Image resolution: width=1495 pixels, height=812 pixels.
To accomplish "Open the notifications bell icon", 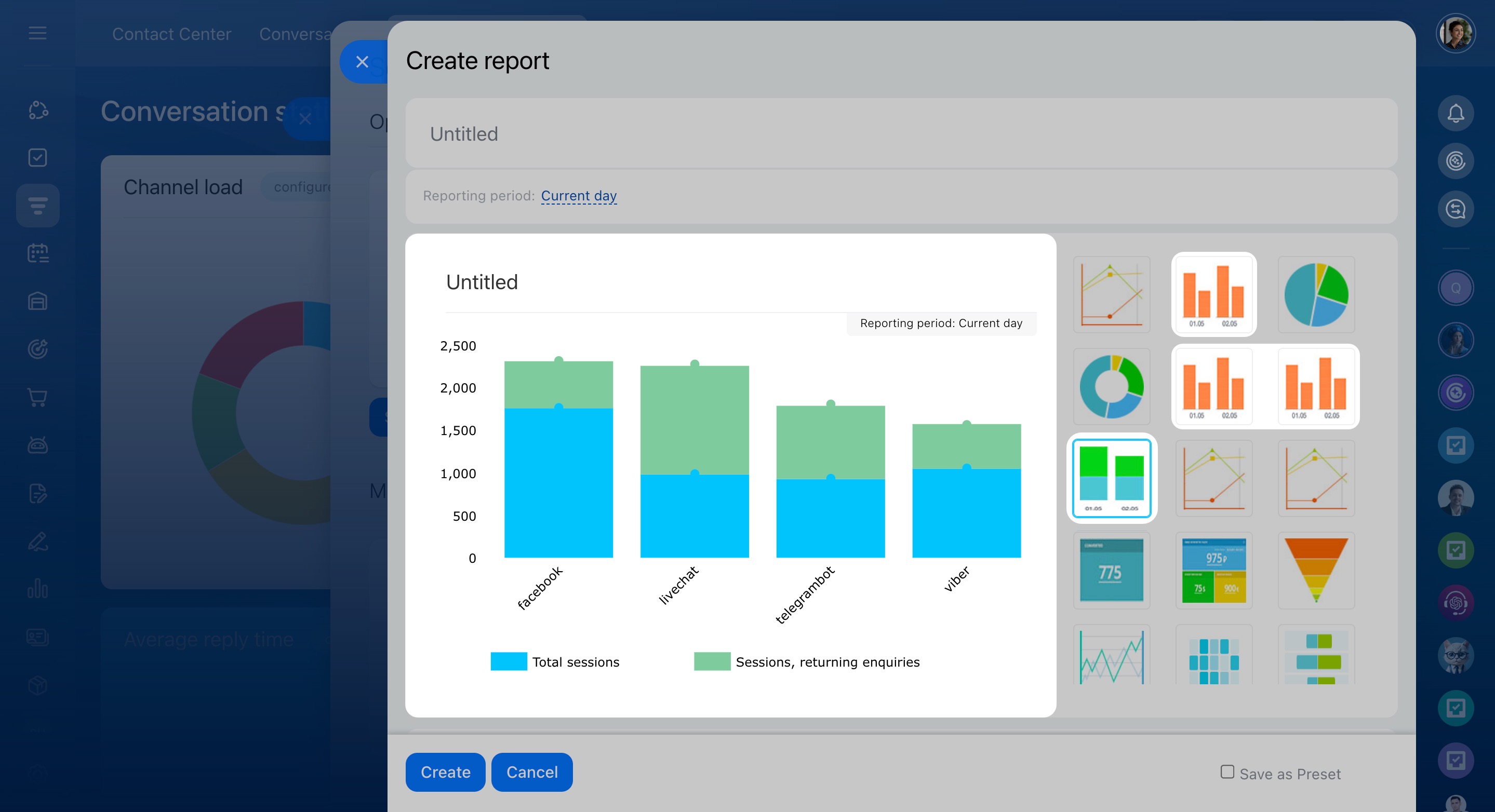I will pyautogui.click(x=1455, y=113).
